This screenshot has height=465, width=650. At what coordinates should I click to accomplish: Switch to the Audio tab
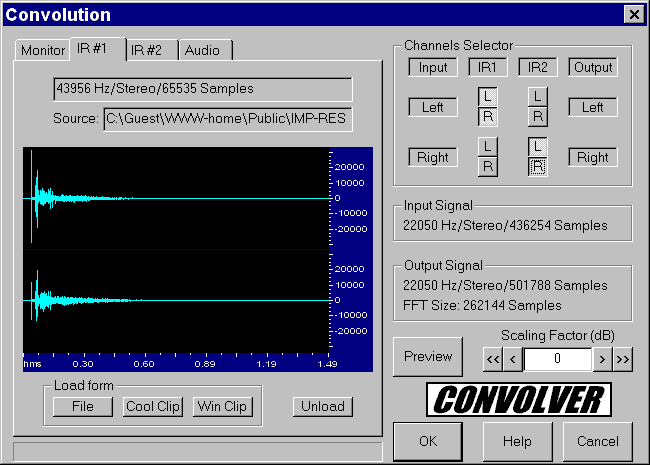pos(206,51)
